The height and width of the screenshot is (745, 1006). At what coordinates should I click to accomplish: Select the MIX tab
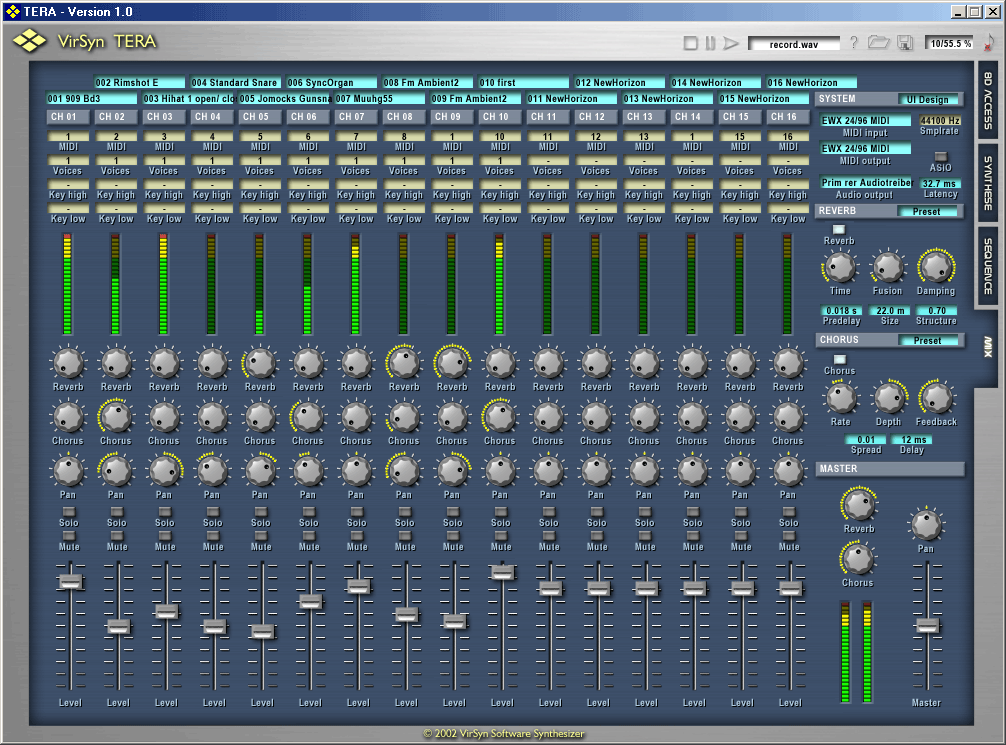(x=988, y=347)
